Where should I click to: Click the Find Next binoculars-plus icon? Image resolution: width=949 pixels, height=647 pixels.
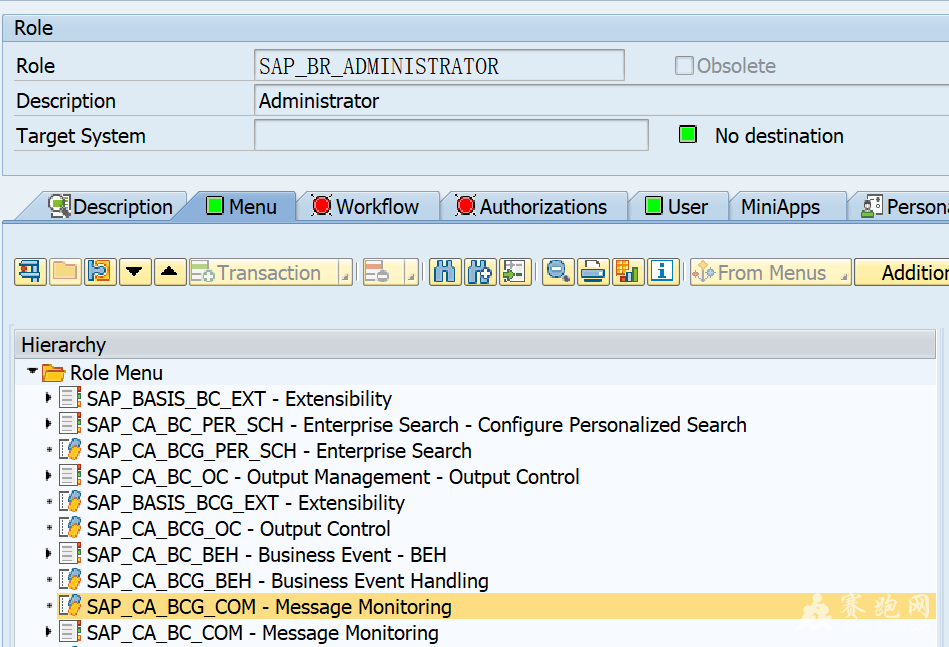pyautogui.click(x=480, y=272)
